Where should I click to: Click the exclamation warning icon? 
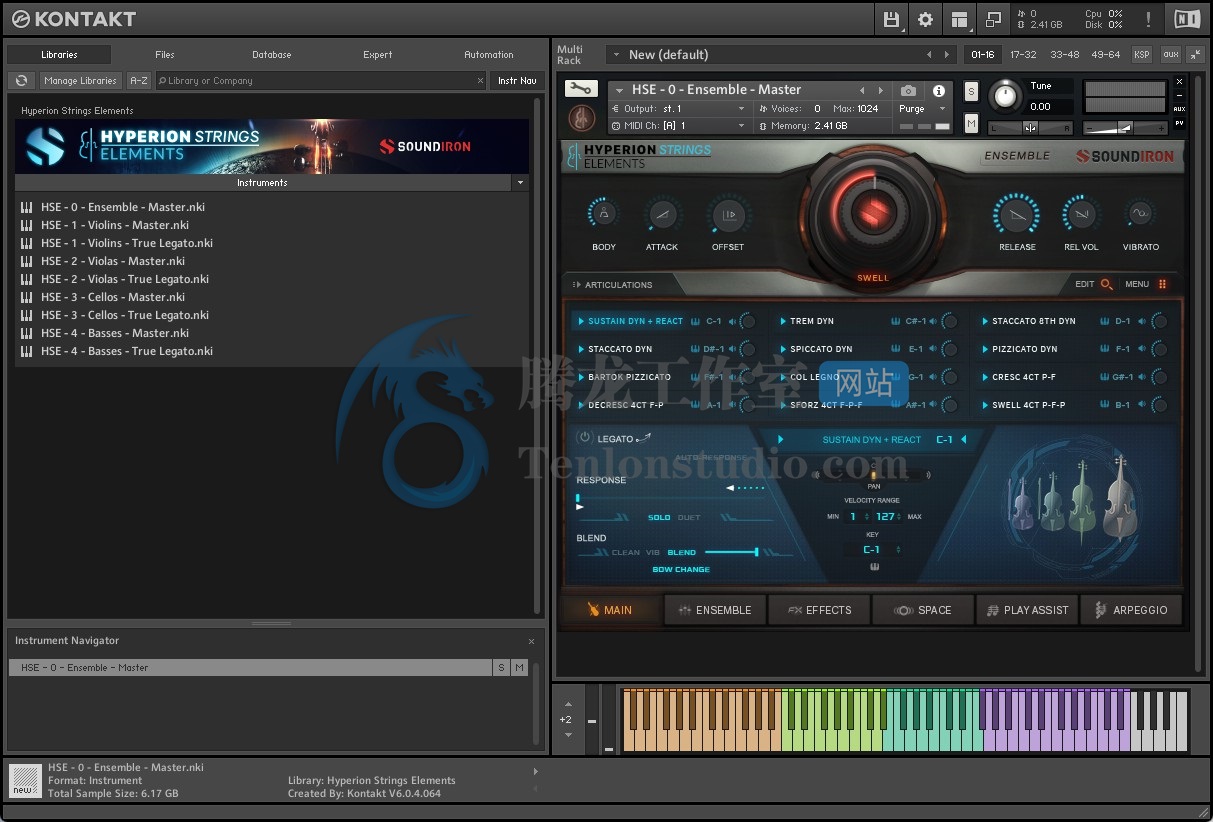point(1148,19)
